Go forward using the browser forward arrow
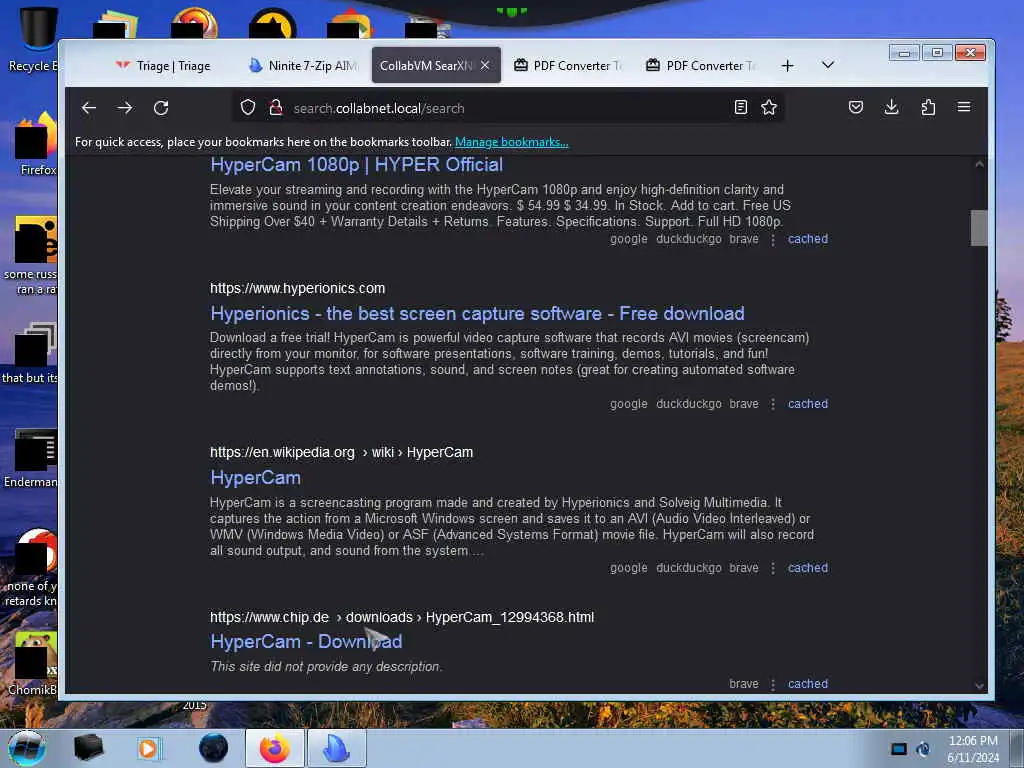1024x768 pixels. tap(125, 108)
